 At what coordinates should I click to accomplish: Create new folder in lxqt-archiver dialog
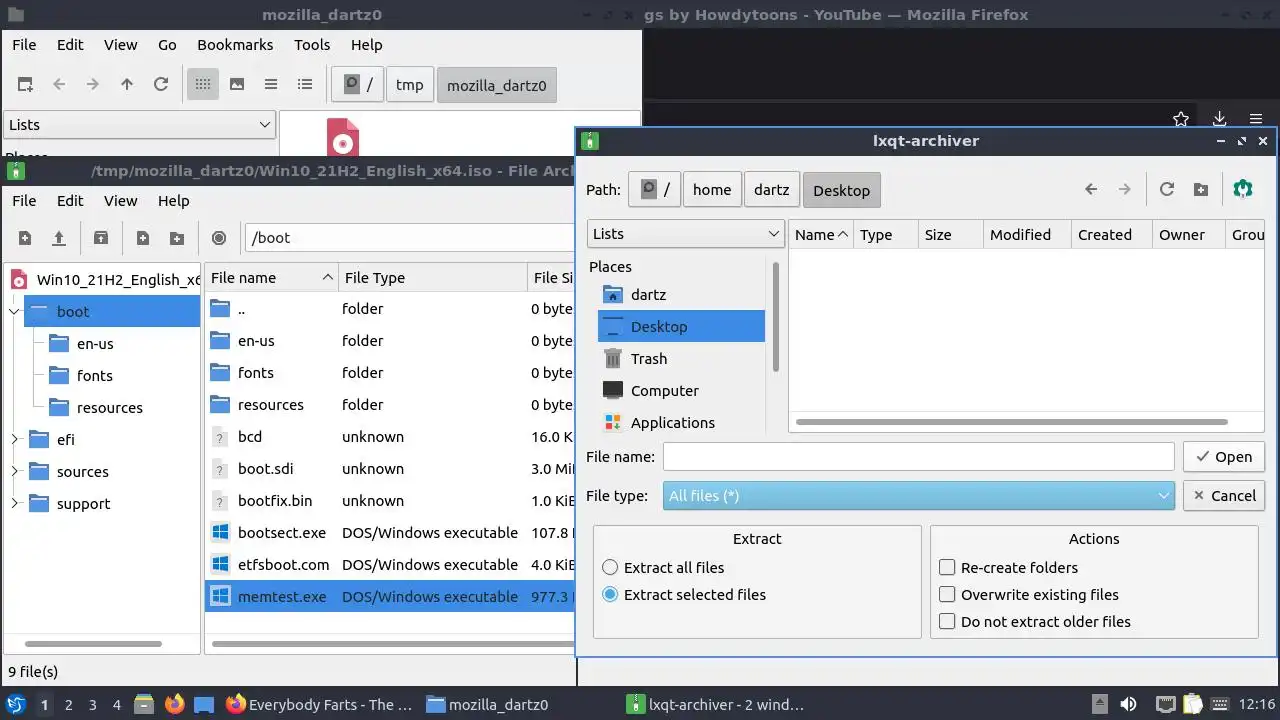tap(1201, 189)
